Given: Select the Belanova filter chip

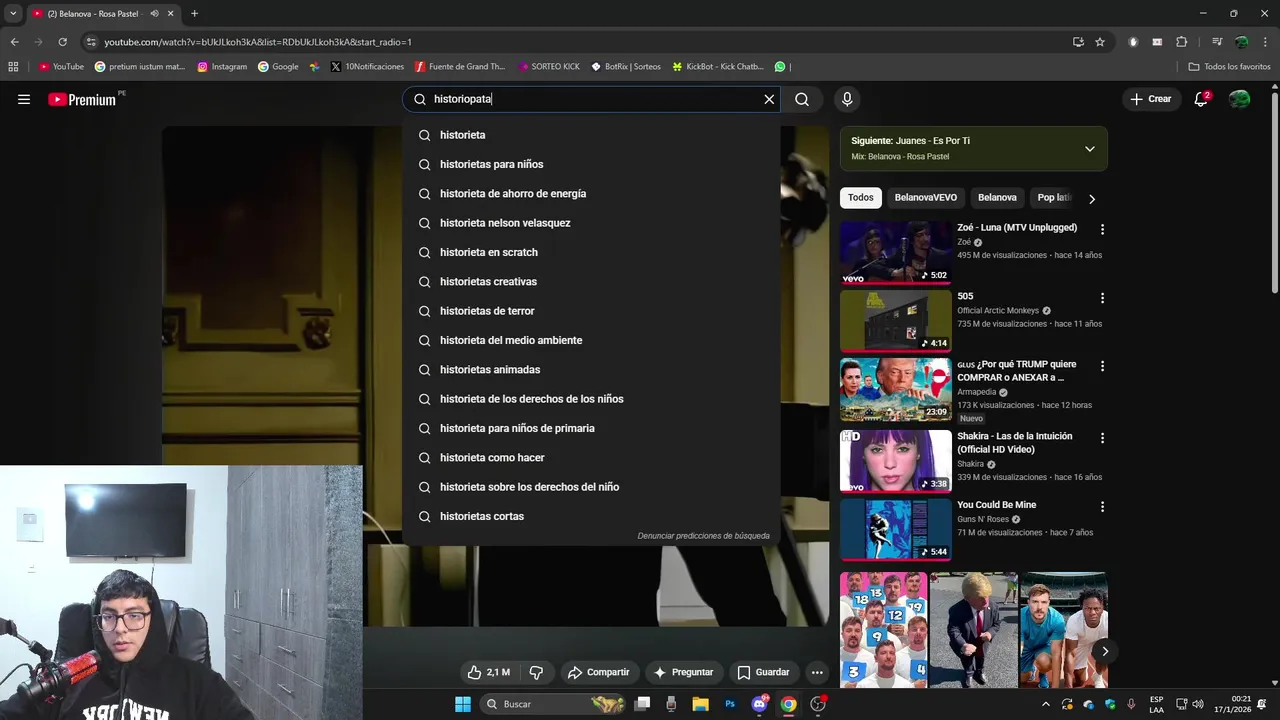Looking at the screenshot, I should 997,198.
